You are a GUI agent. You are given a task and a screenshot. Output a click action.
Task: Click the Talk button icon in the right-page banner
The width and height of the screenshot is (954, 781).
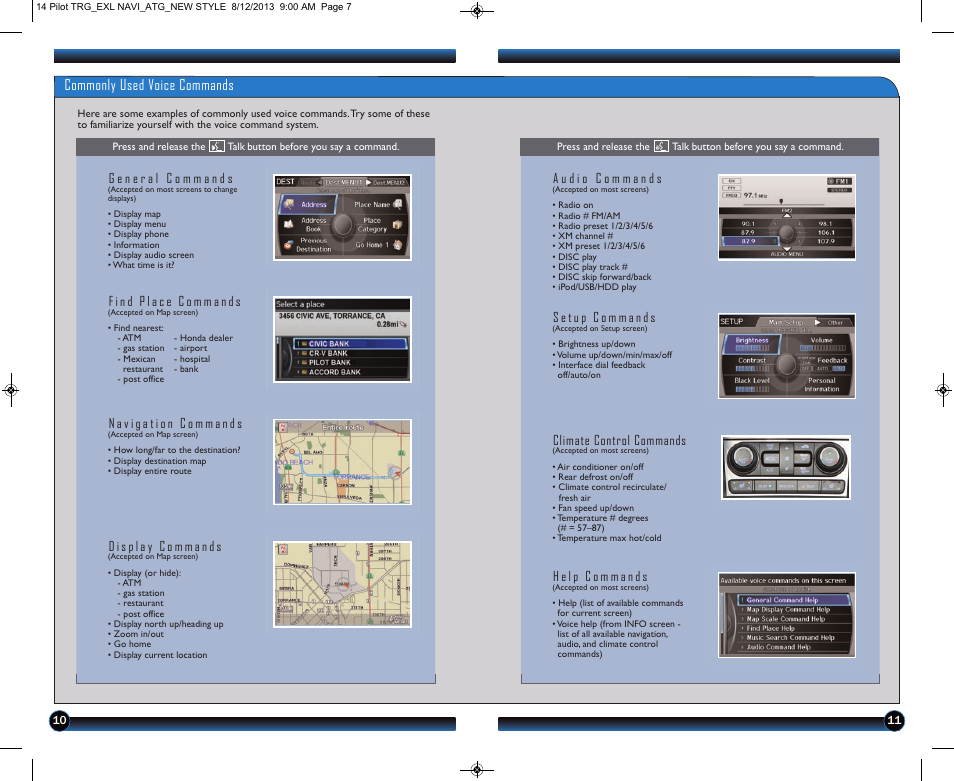click(661, 147)
